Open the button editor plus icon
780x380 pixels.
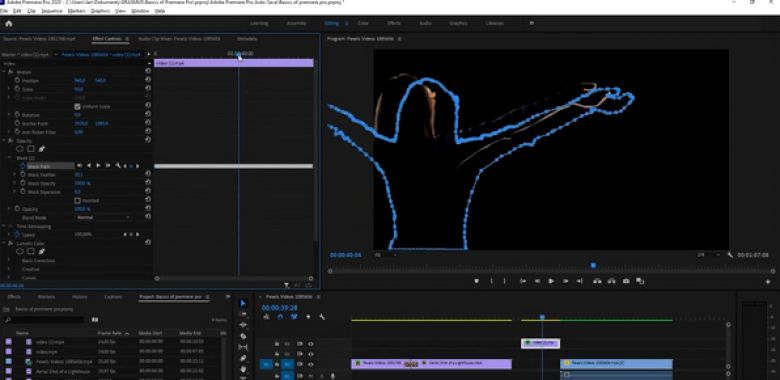[768, 282]
